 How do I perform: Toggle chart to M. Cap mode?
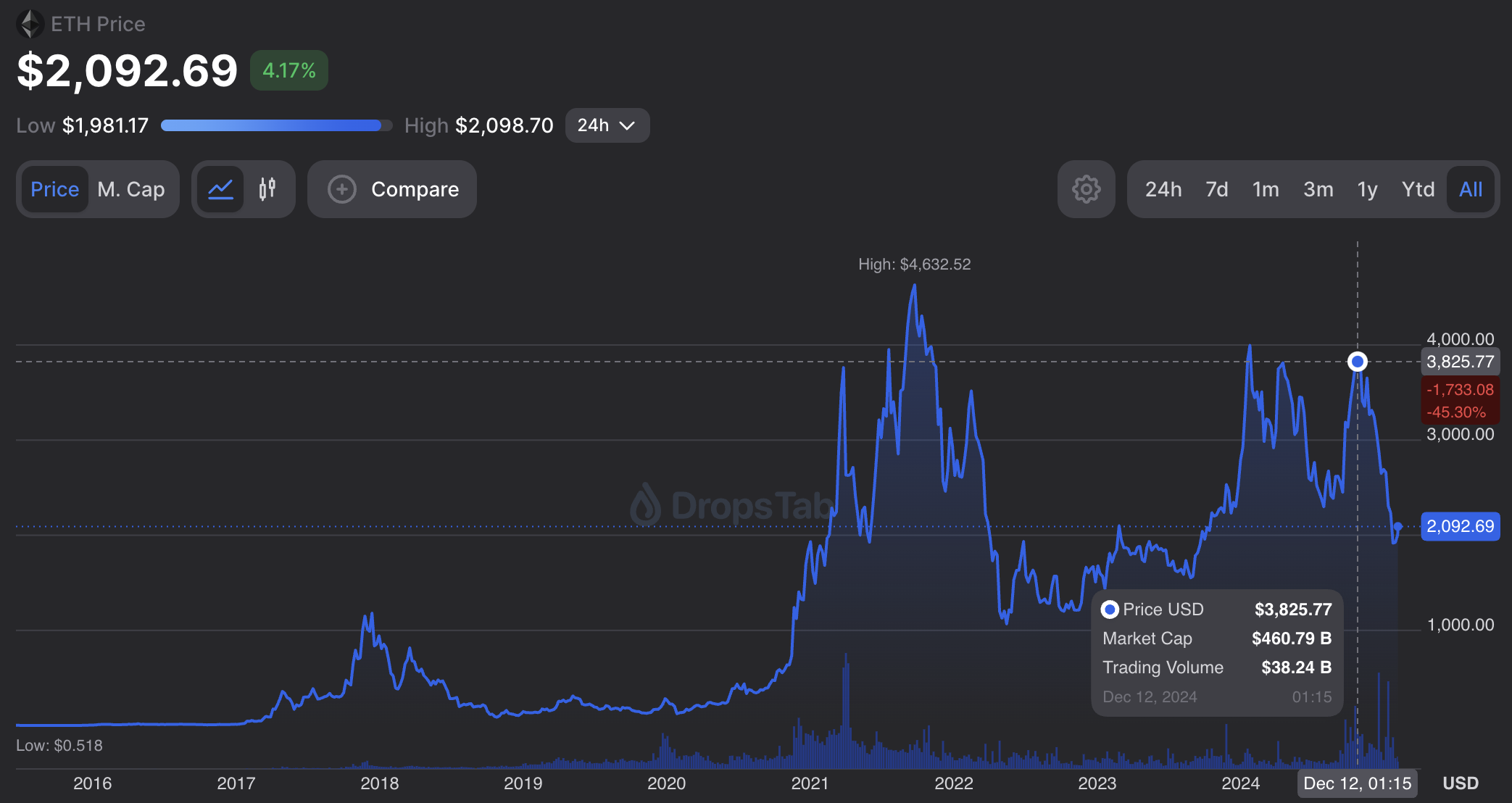[x=131, y=189]
